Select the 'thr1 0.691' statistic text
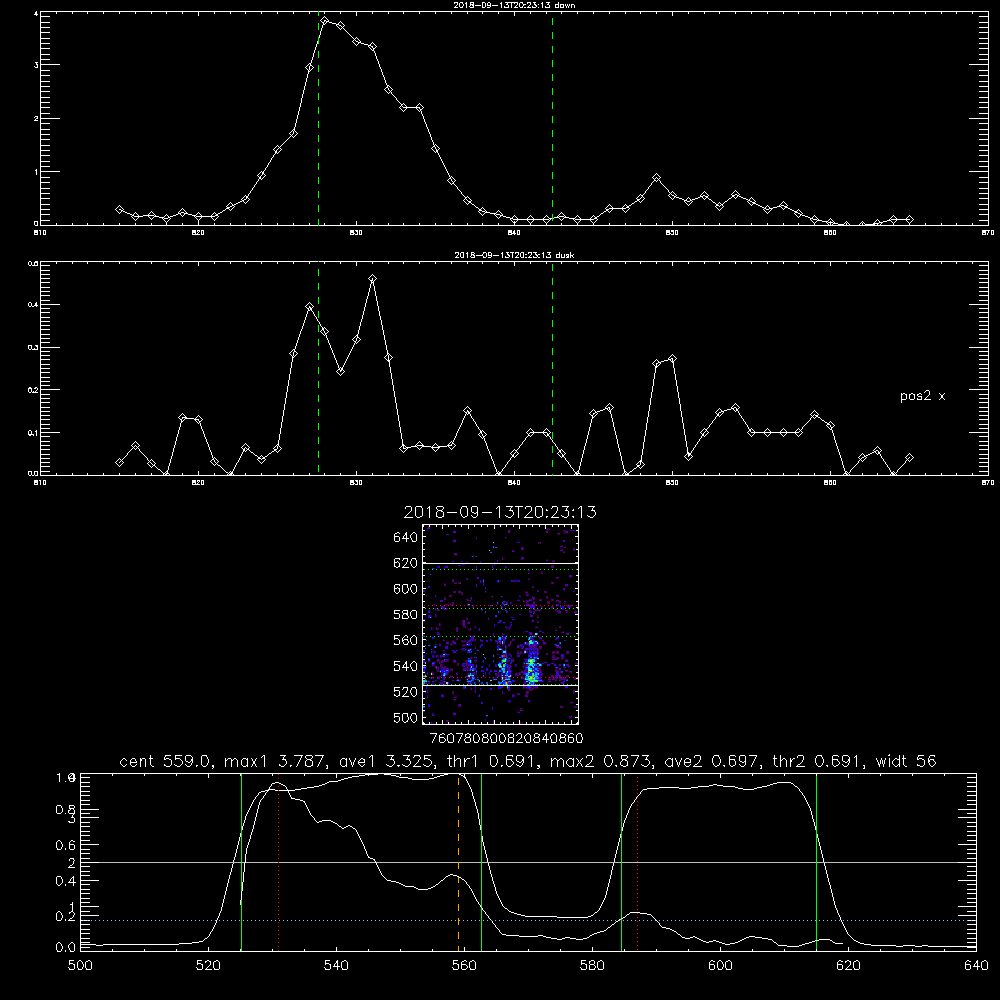1000x1000 pixels. pos(492,761)
